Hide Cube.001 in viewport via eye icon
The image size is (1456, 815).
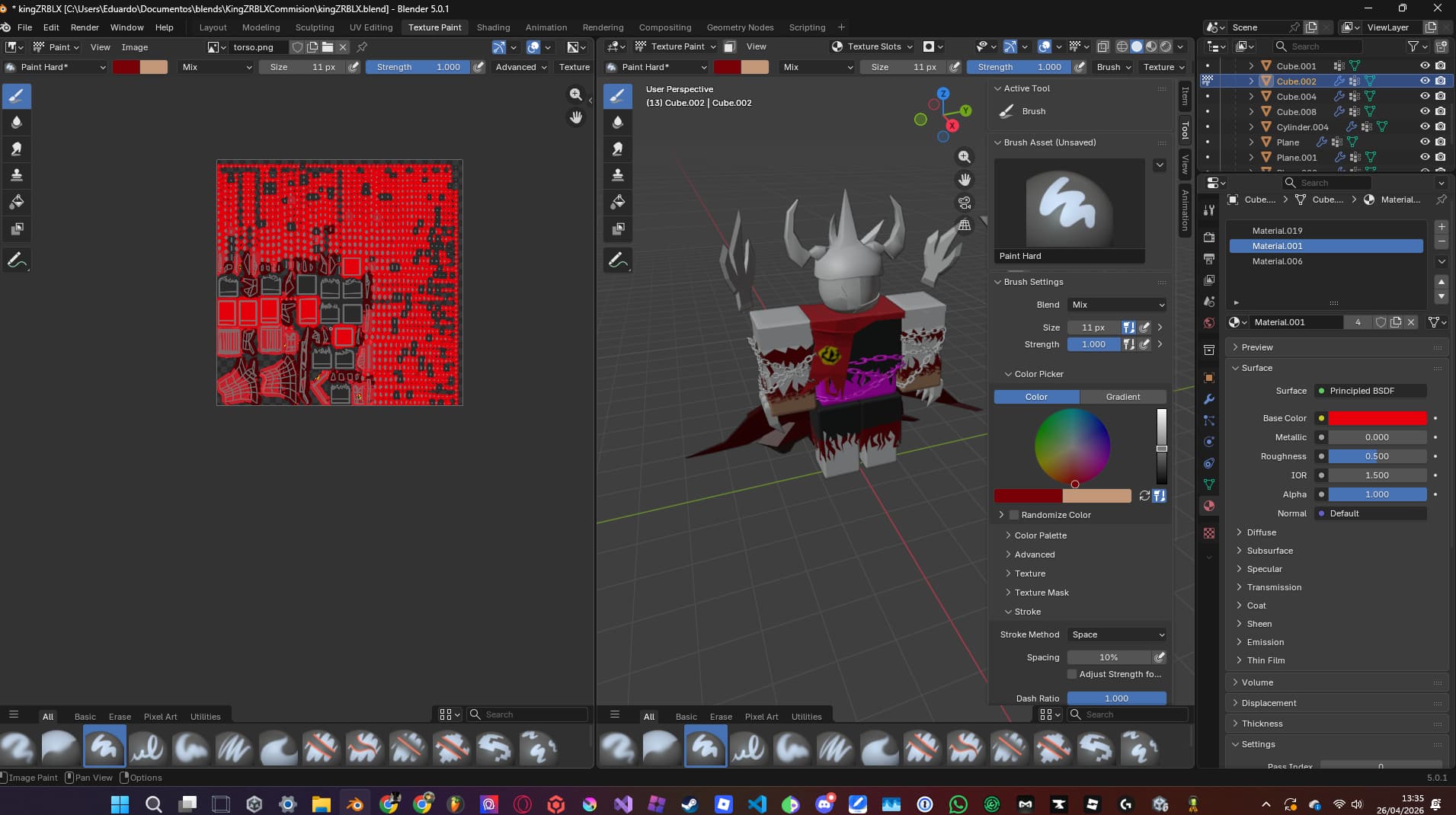pyautogui.click(x=1424, y=66)
